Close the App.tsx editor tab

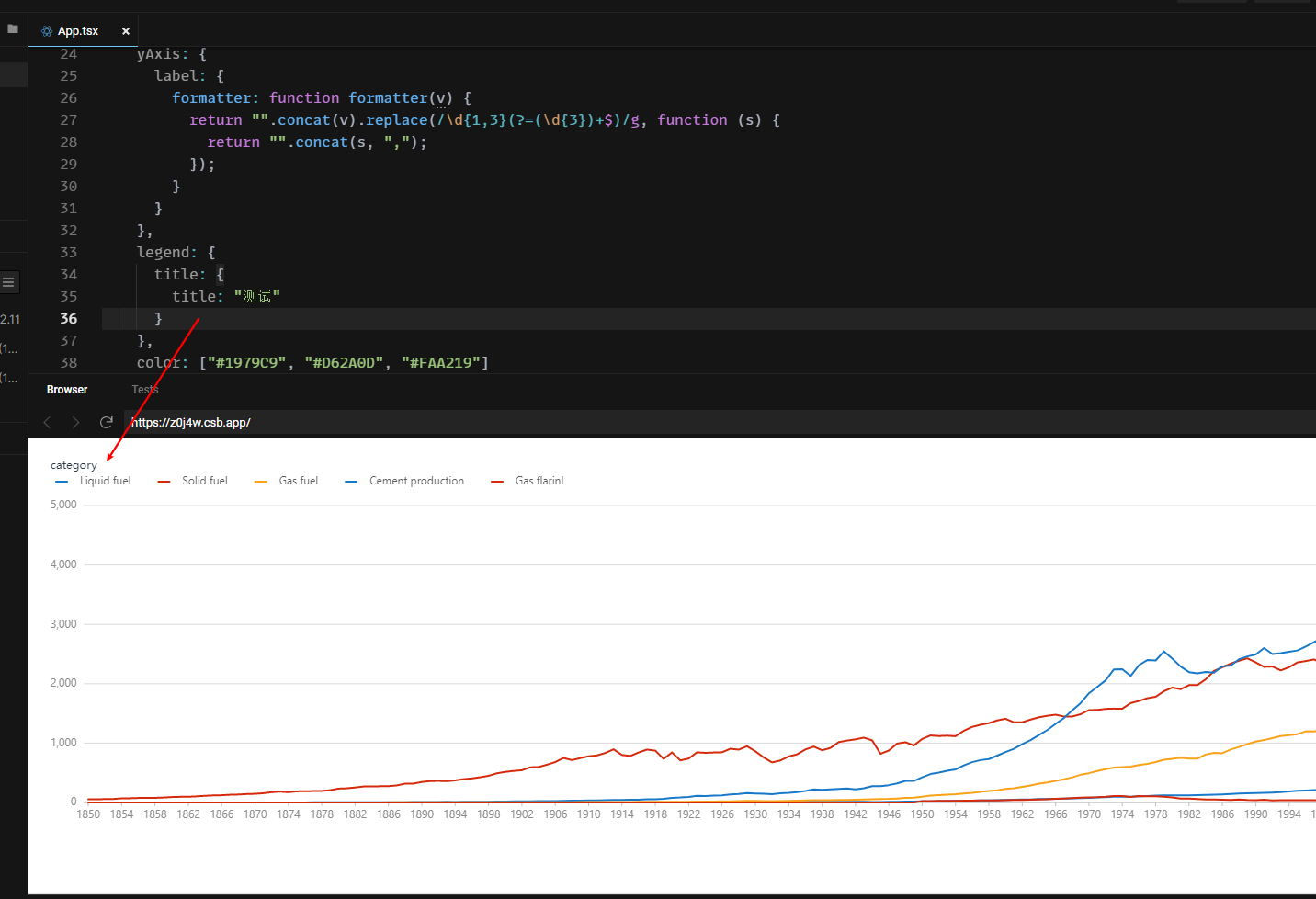126,31
